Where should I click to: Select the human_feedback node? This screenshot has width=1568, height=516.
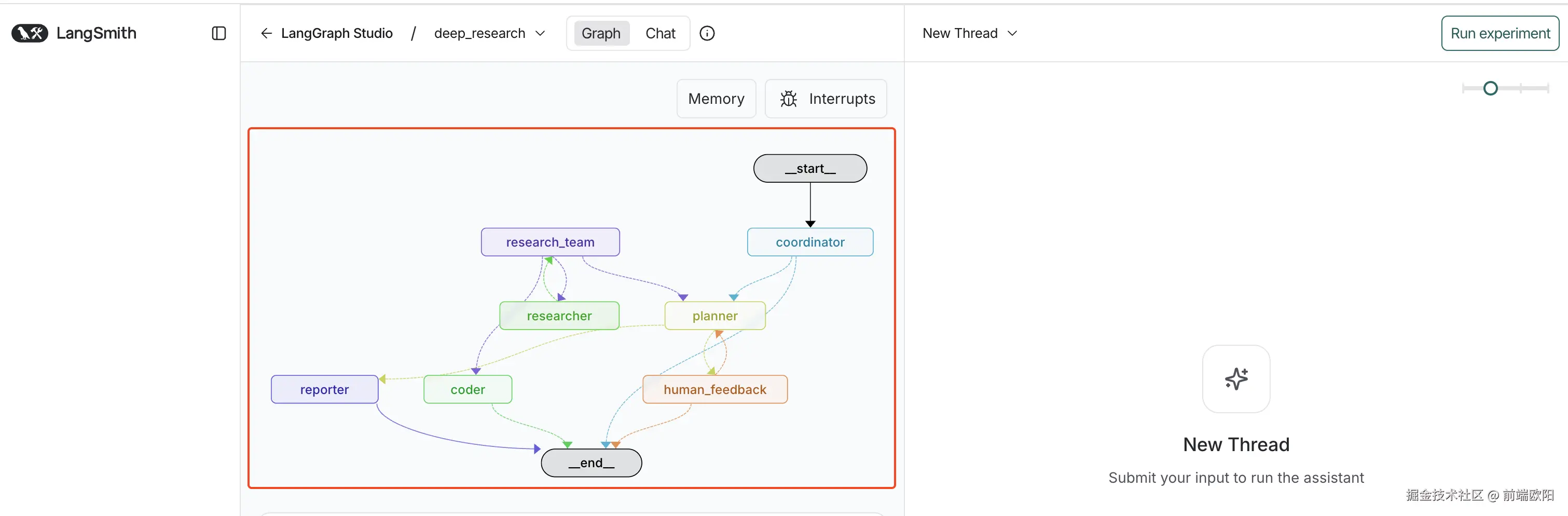[x=714, y=389]
